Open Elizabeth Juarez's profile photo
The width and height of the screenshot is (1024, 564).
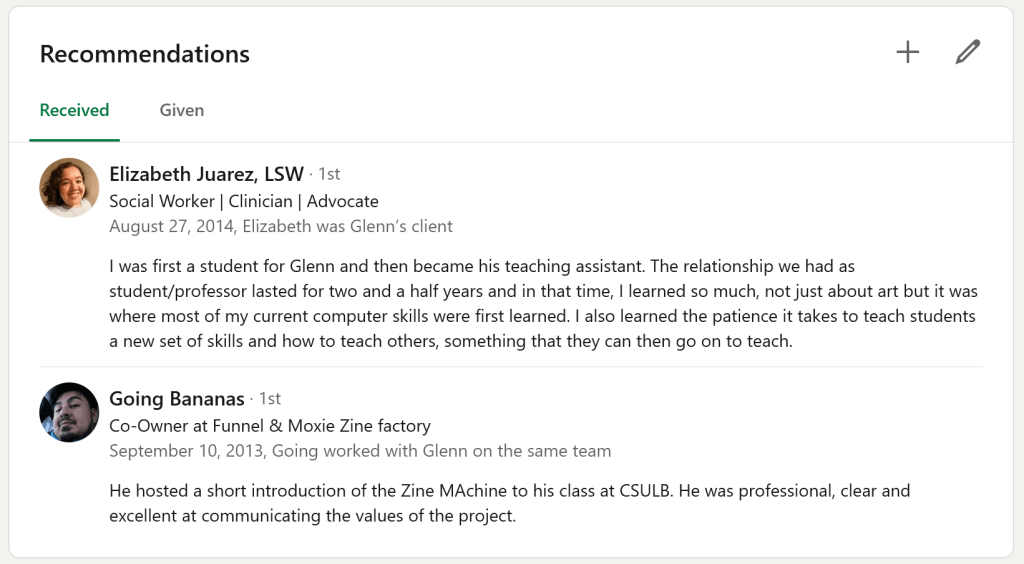pos(69,188)
